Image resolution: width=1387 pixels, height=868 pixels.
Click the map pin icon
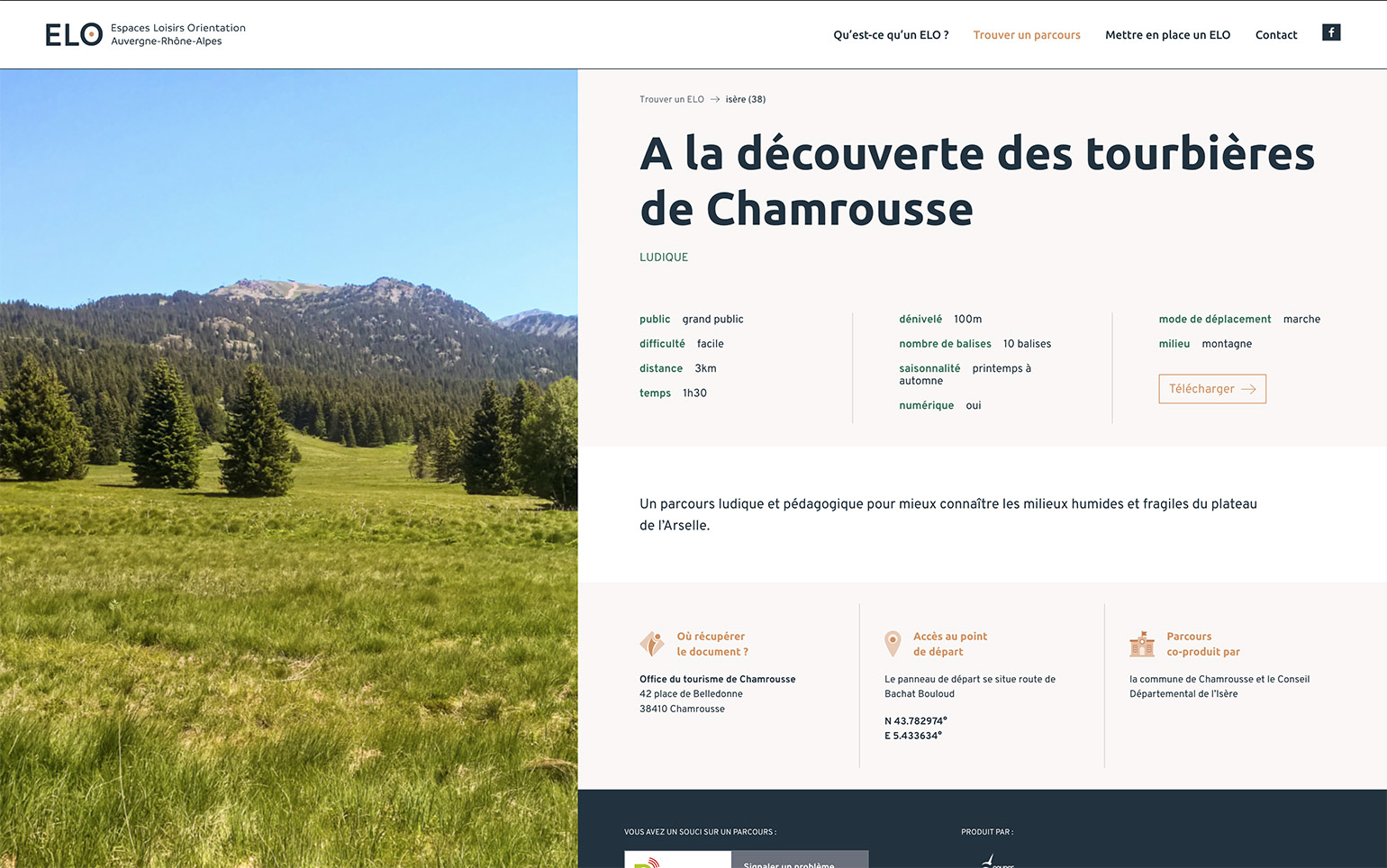coord(893,643)
